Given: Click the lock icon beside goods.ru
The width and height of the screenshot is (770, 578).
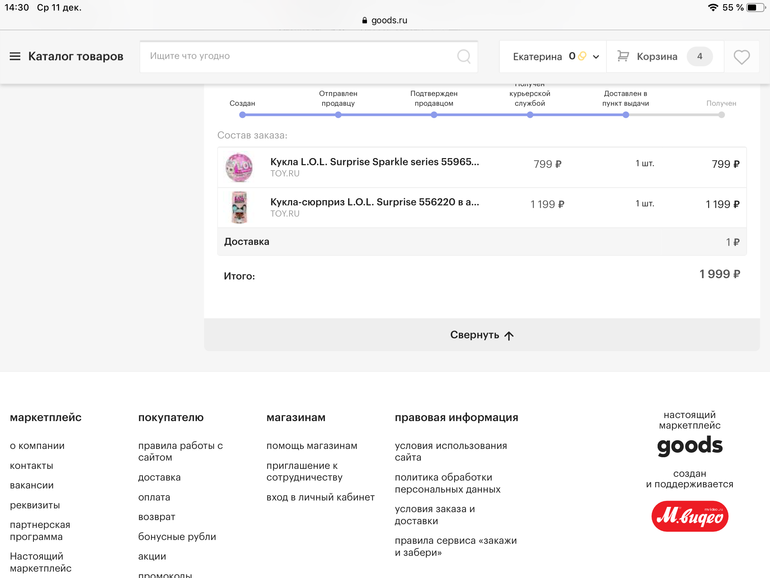Looking at the screenshot, I should 364,20.
